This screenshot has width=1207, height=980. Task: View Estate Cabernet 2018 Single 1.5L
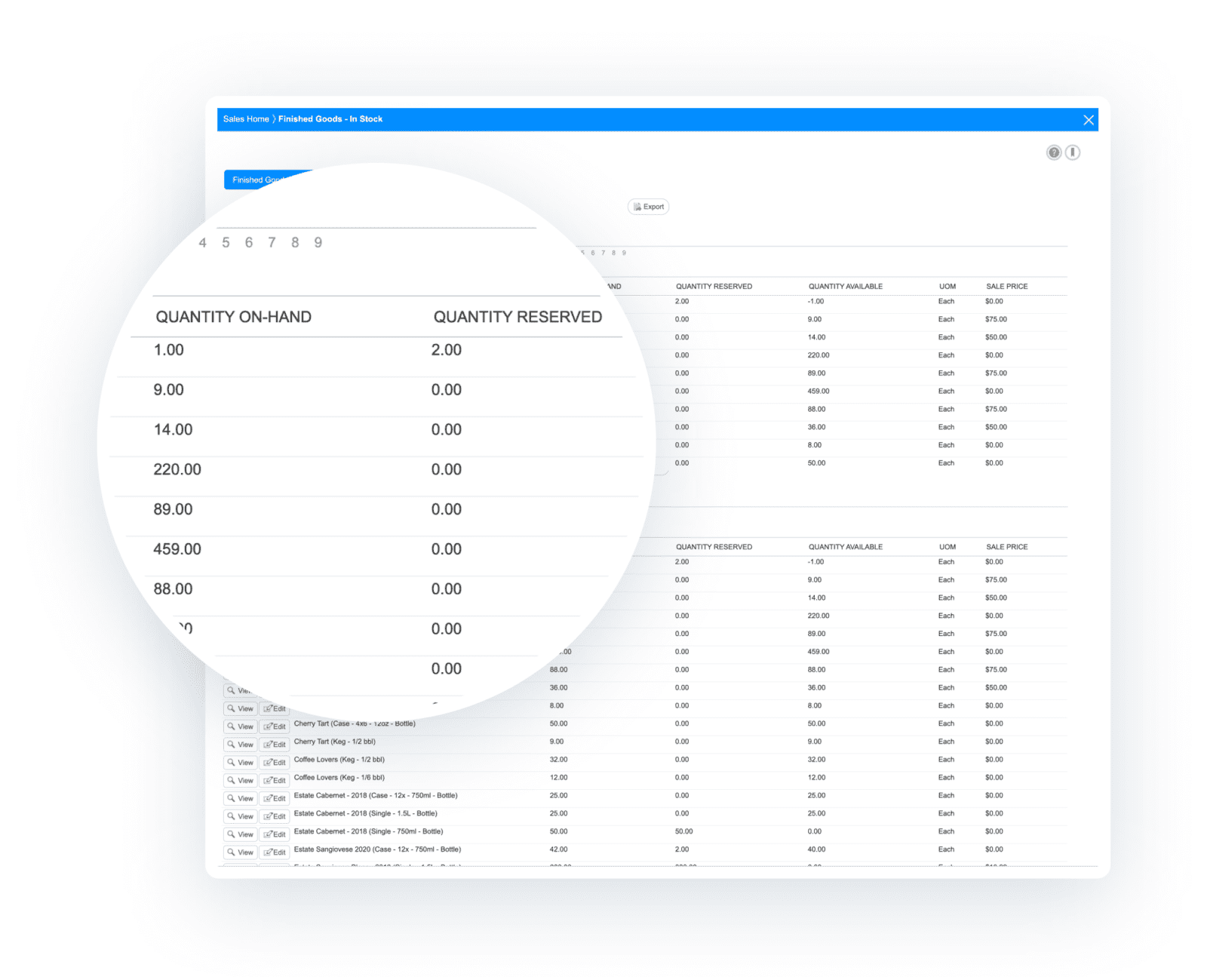pos(241,817)
